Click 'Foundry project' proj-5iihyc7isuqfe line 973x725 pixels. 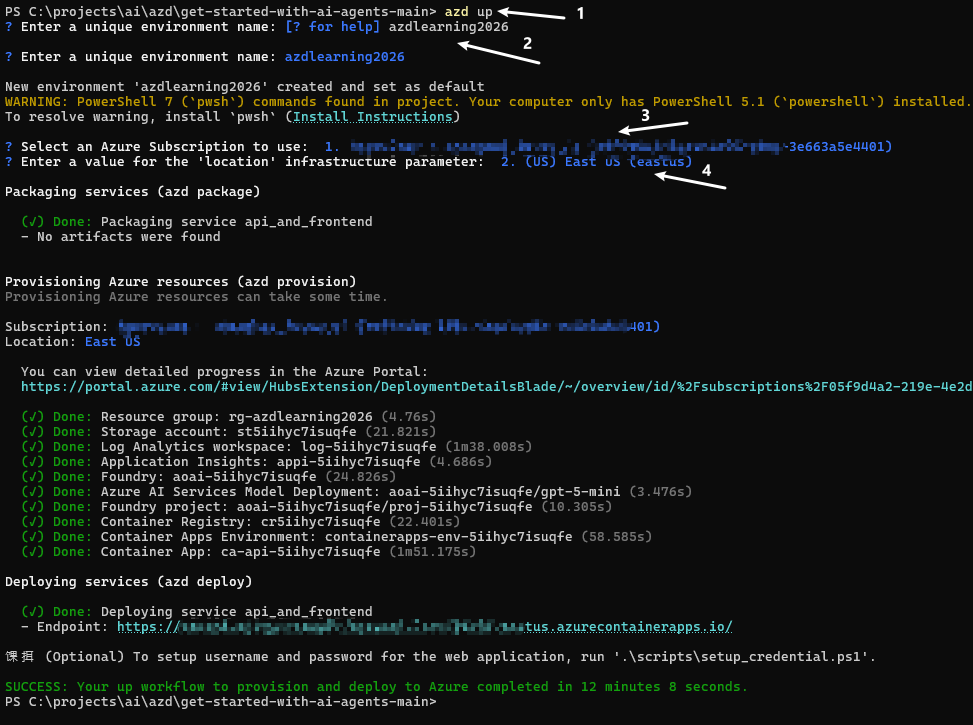(x=316, y=507)
